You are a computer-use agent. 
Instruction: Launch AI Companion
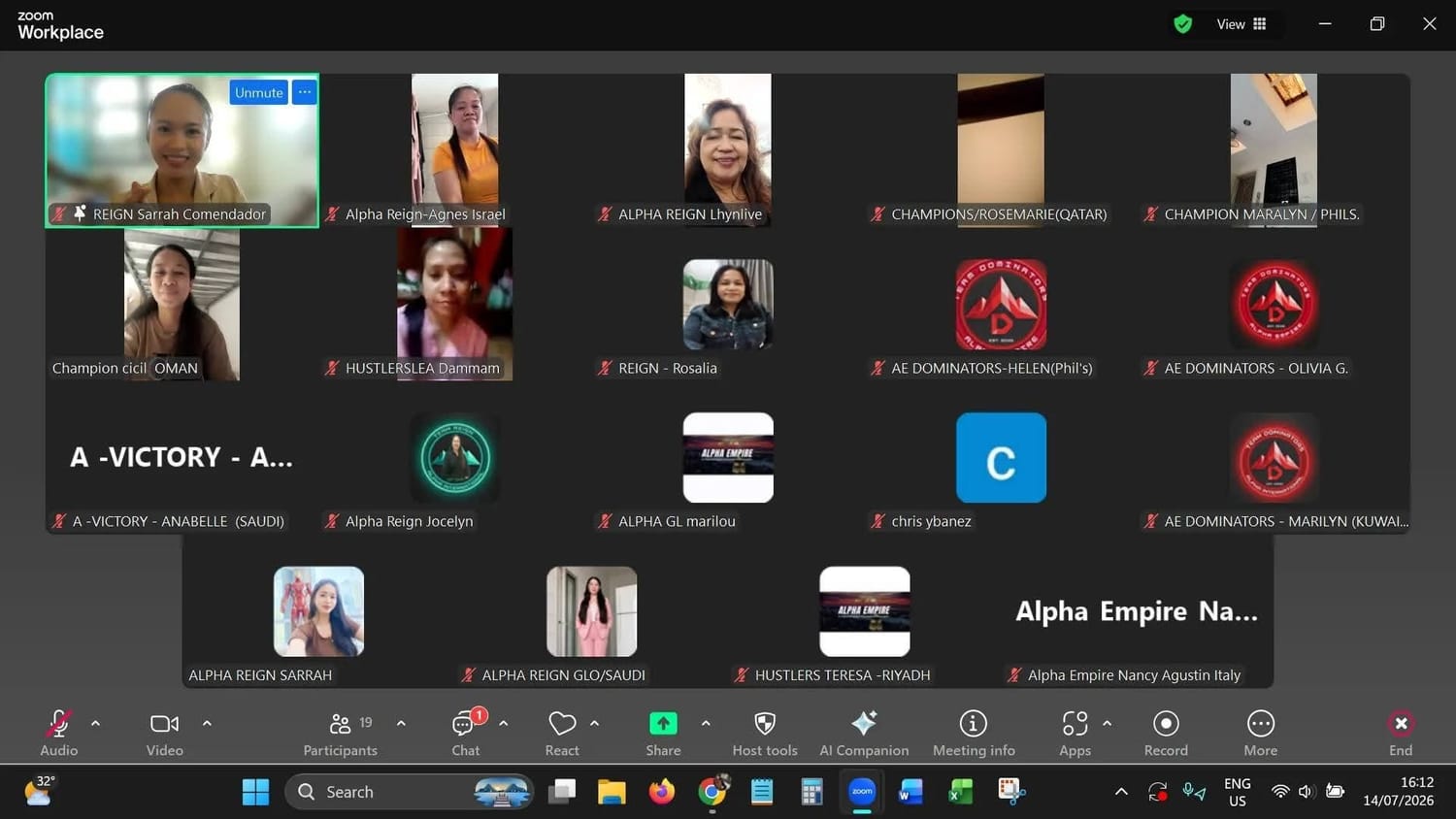tap(864, 734)
